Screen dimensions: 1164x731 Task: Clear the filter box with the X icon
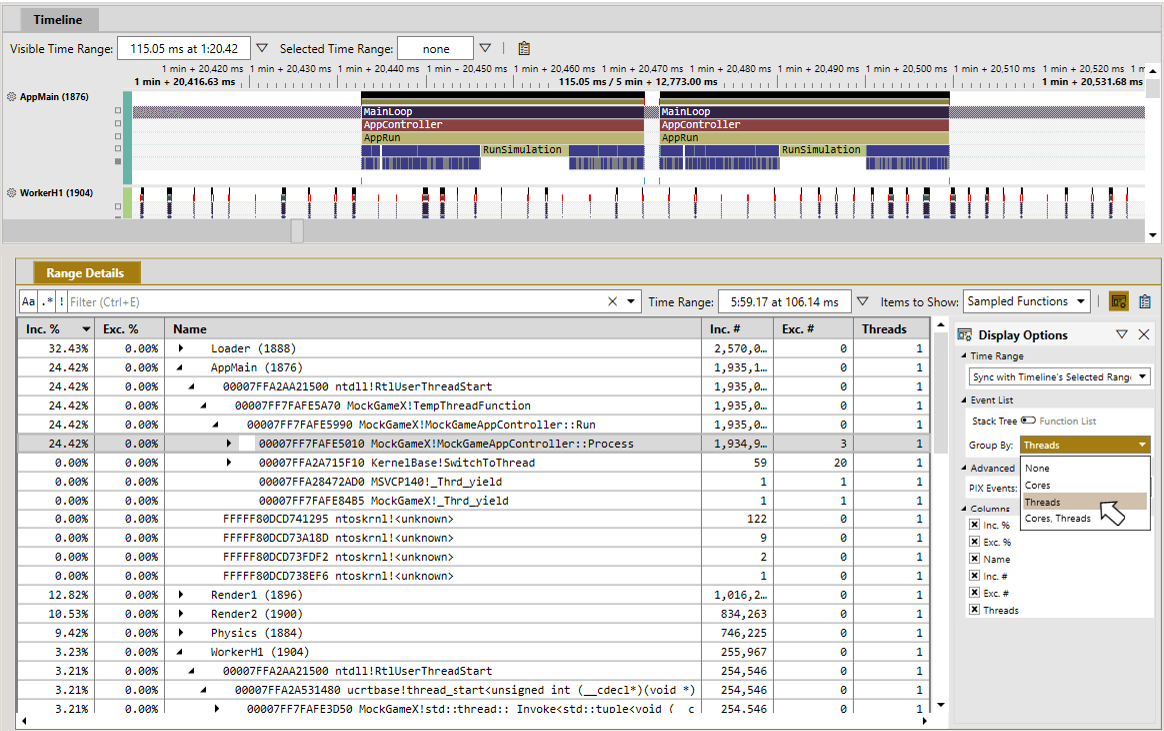612,301
